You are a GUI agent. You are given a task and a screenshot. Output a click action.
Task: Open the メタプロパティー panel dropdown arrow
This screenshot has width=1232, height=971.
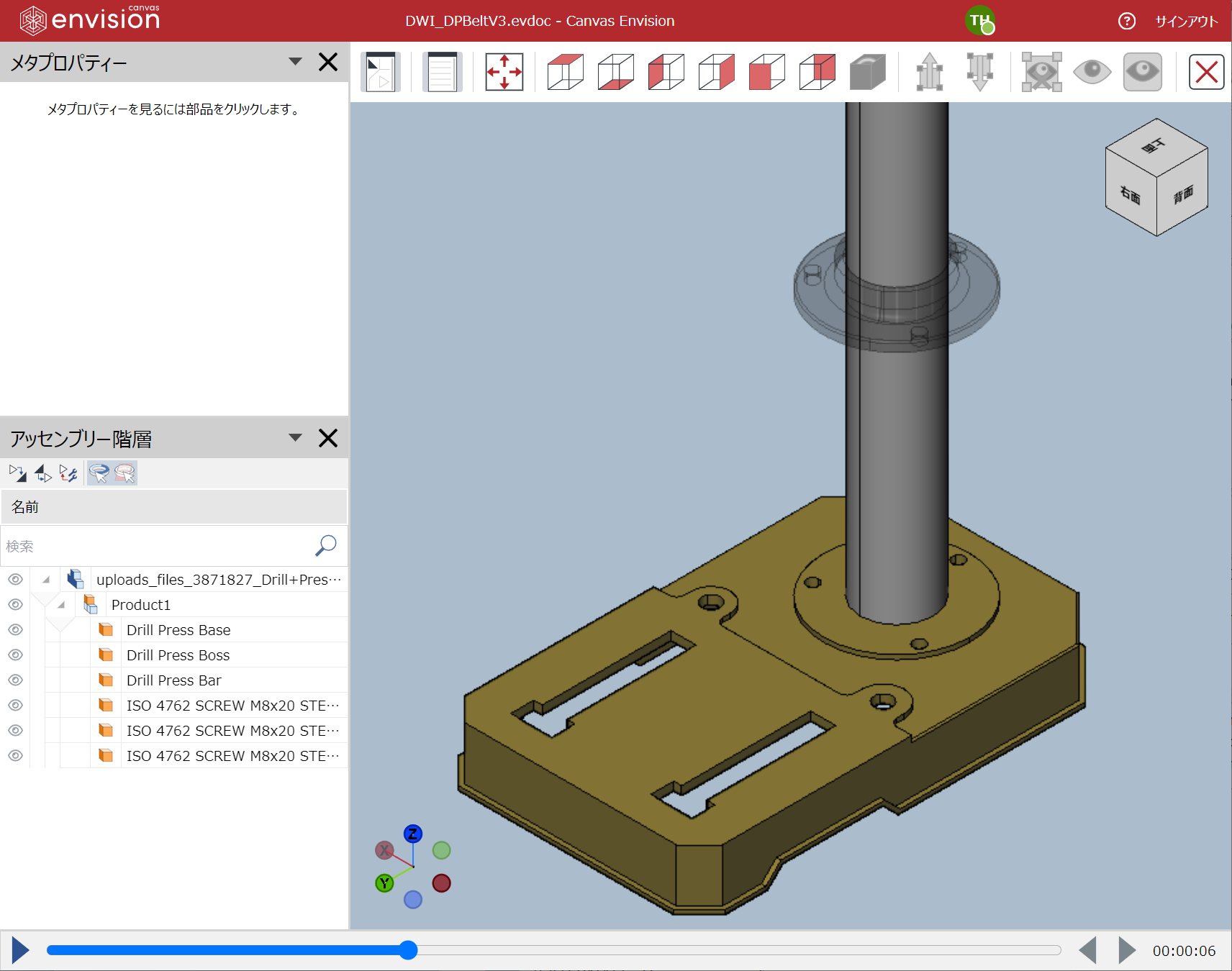pos(295,62)
